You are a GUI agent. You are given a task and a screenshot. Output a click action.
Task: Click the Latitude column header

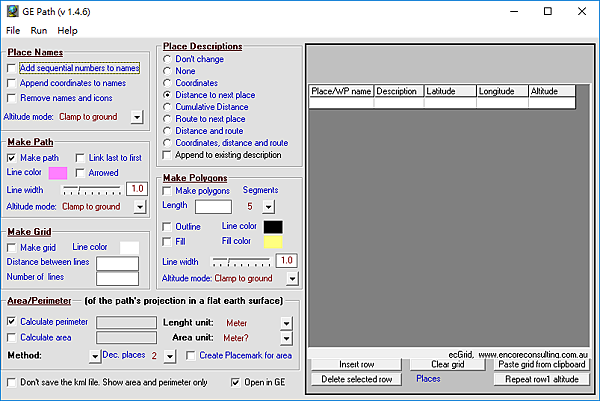[450, 91]
